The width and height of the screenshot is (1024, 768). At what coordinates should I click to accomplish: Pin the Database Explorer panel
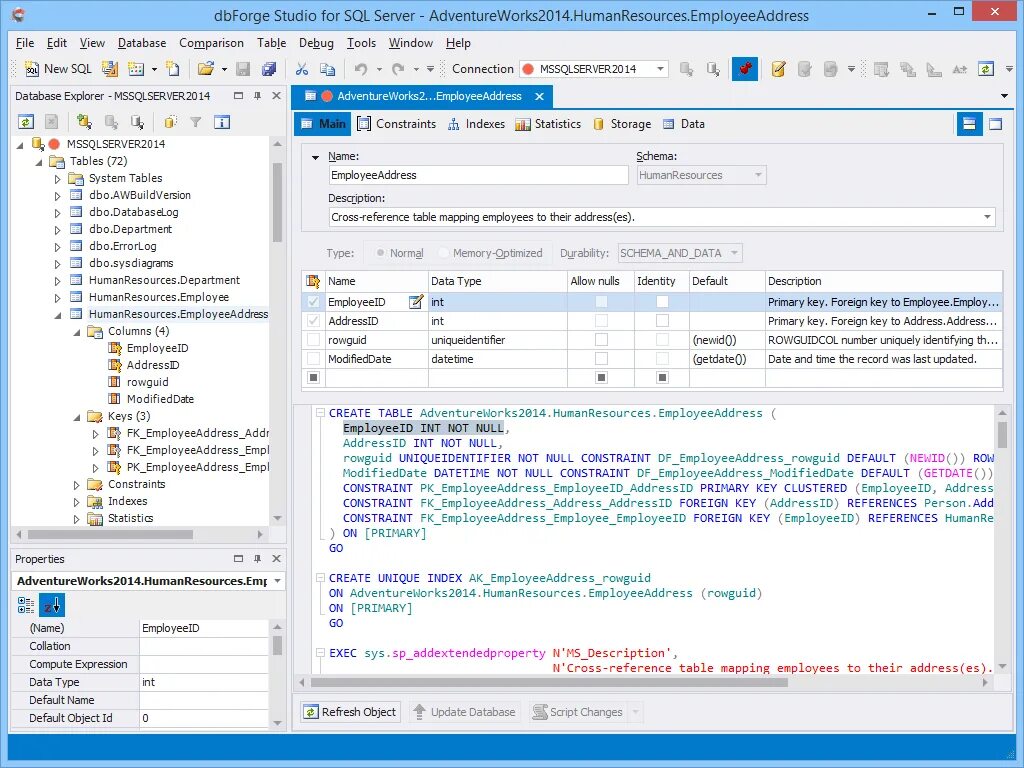(x=257, y=96)
